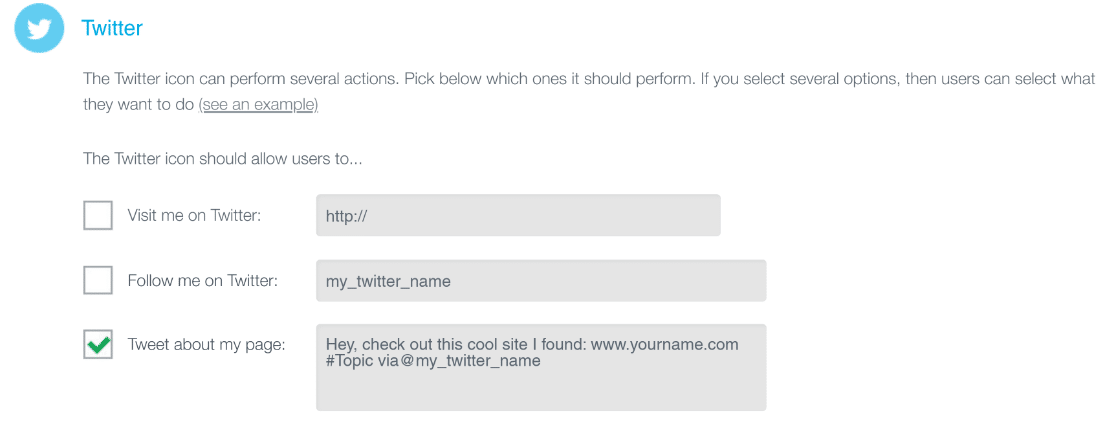
Task: Click the '#Topic via@my_twitter_name' line
Action: coord(433,361)
